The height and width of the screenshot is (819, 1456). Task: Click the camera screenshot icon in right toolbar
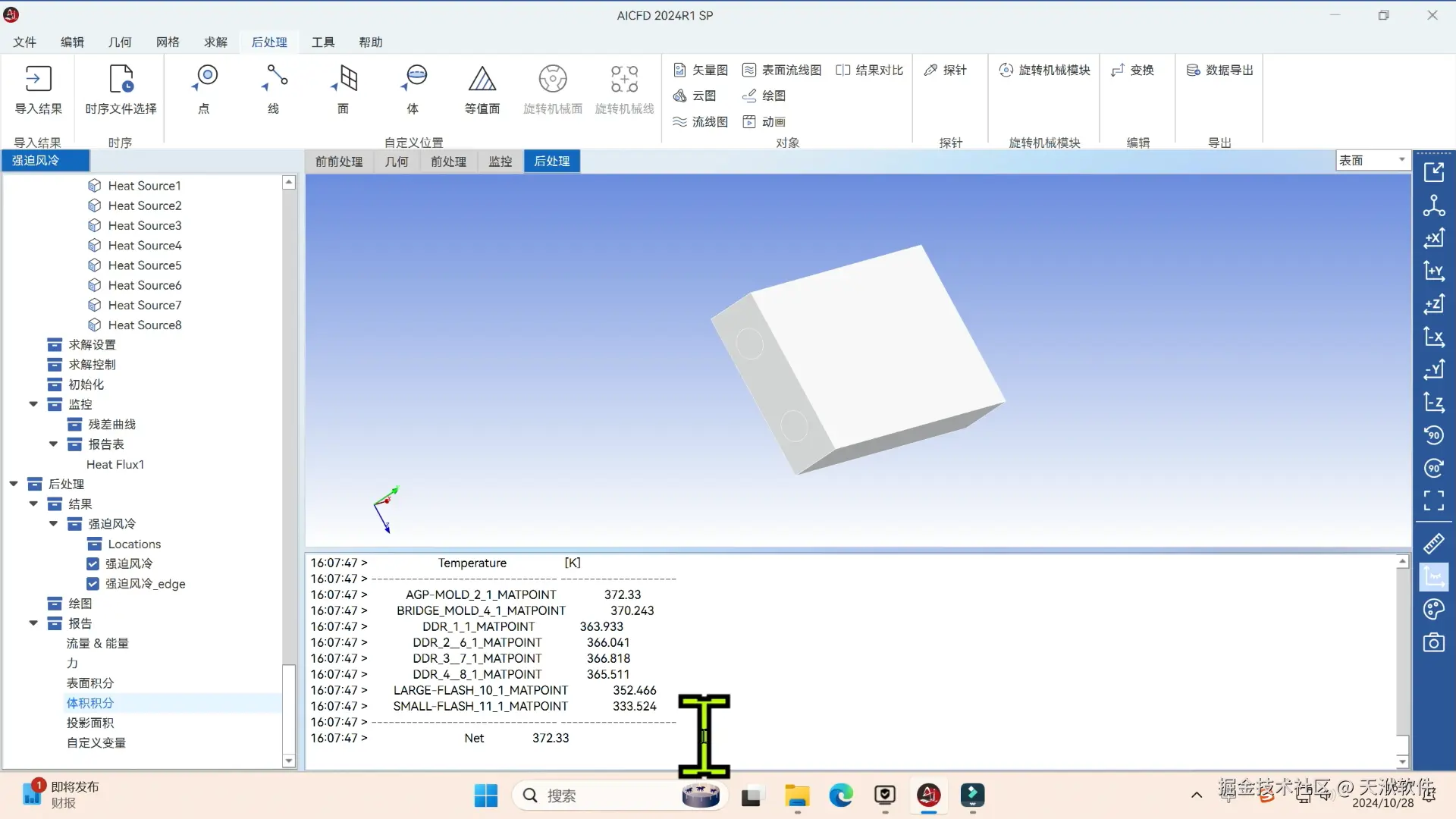click(1433, 643)
